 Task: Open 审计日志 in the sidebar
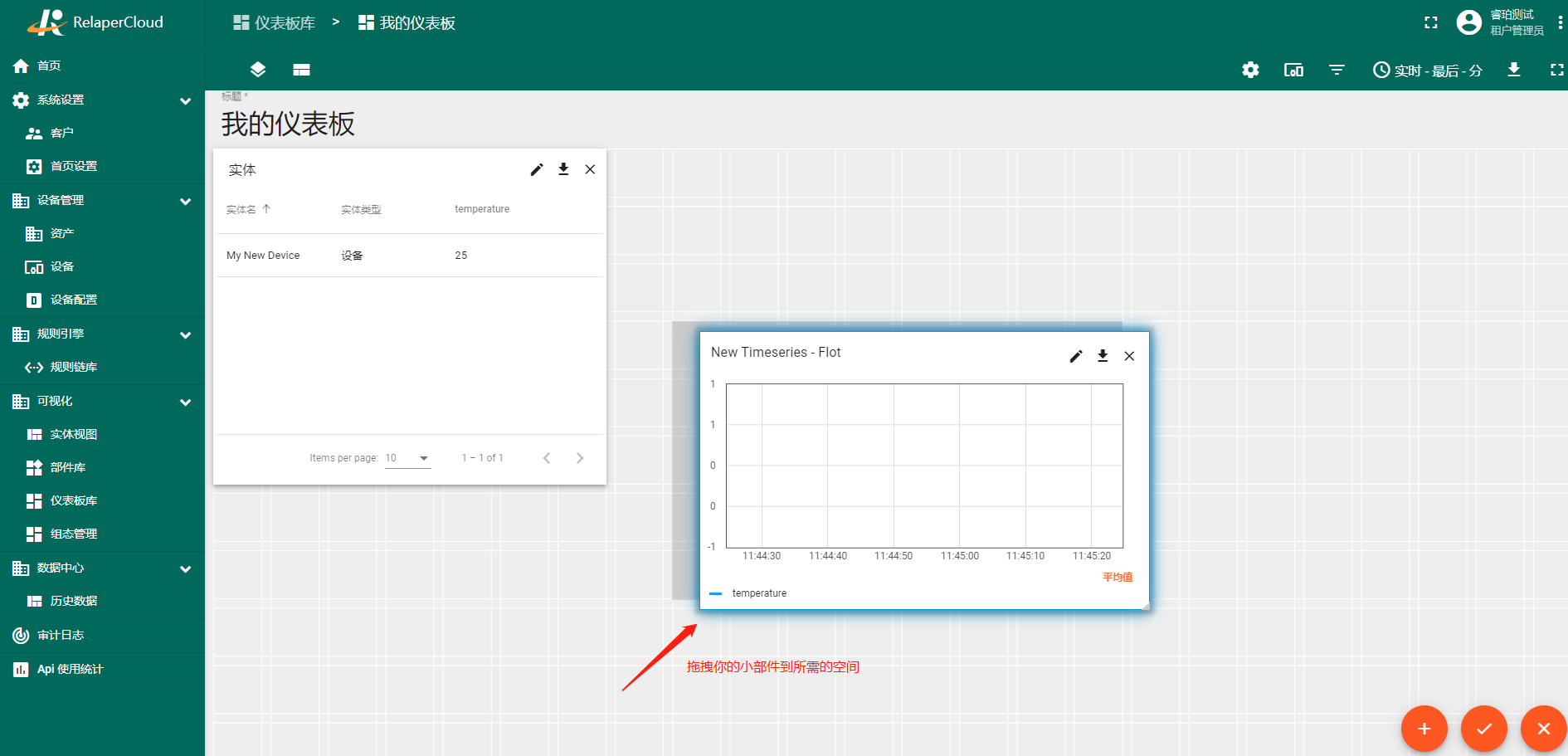(102, 635)
